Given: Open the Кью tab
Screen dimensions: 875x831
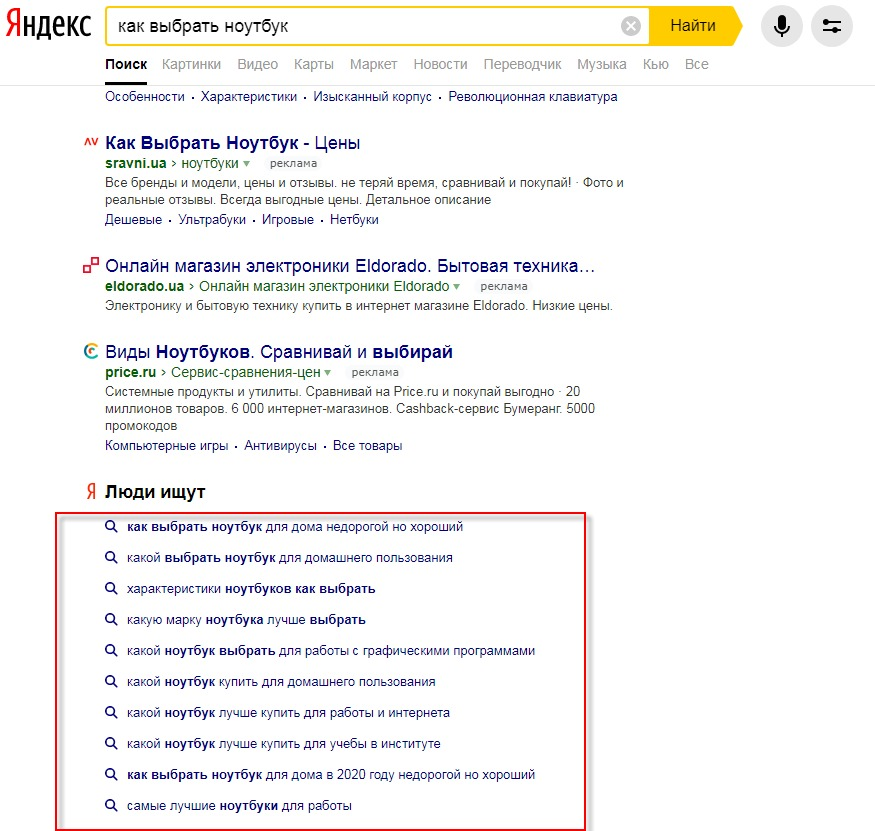Looking at the screenshot, I should tap(656, 64).
